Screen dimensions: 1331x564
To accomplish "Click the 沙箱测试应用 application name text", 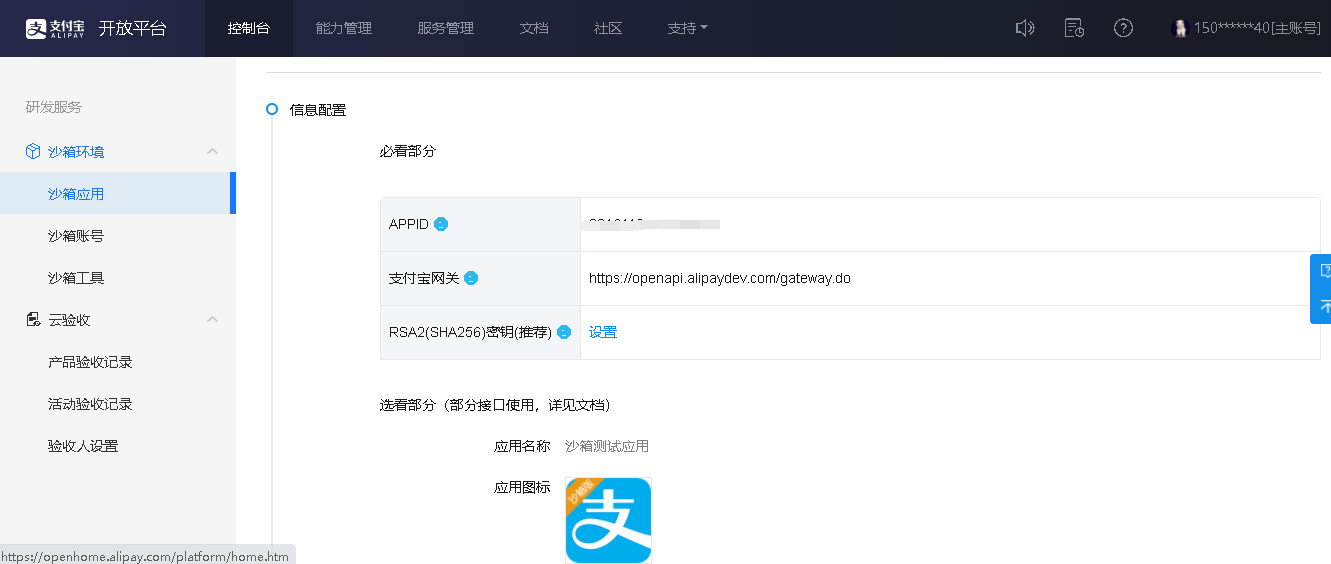I will 607,446.
